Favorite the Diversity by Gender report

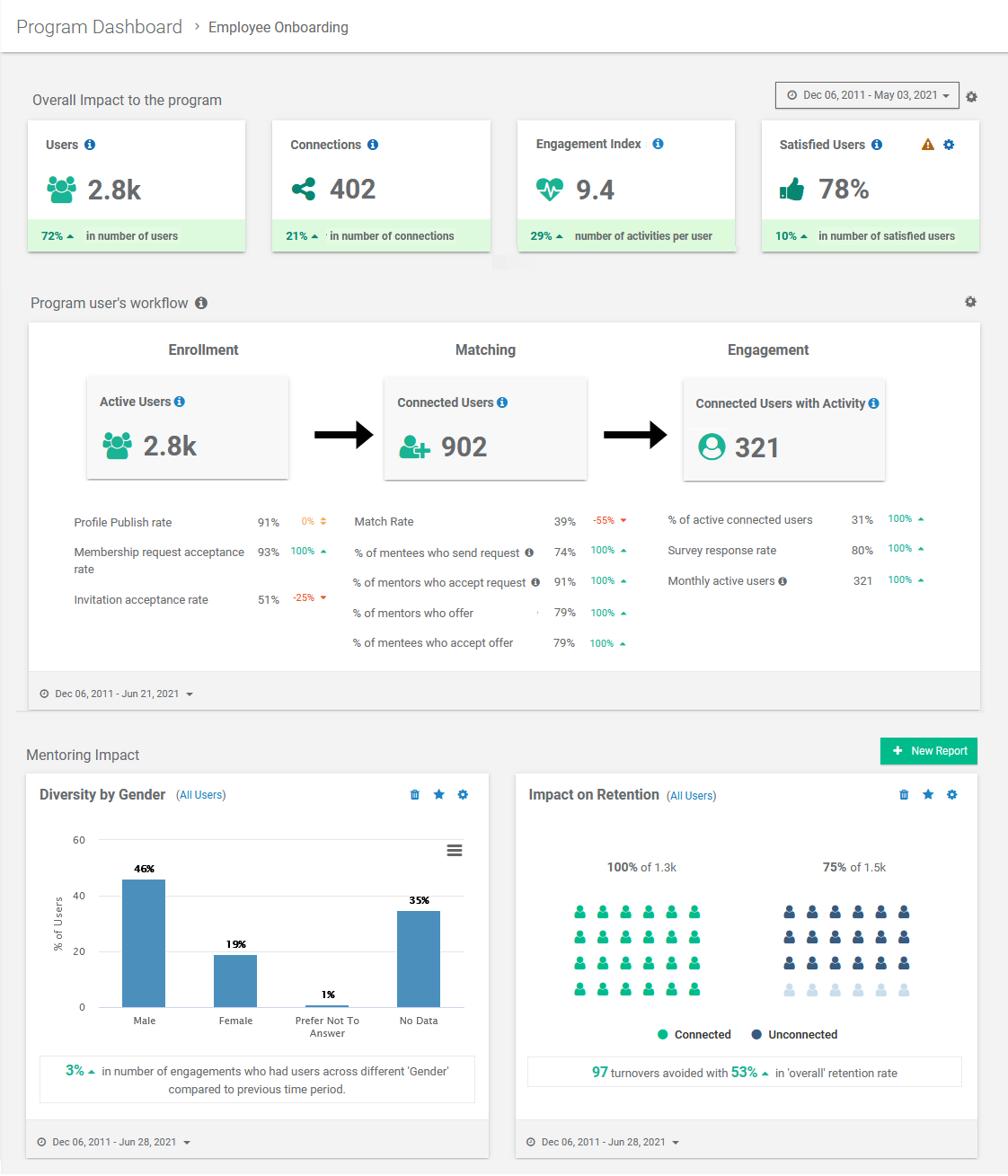click(438, 794)
